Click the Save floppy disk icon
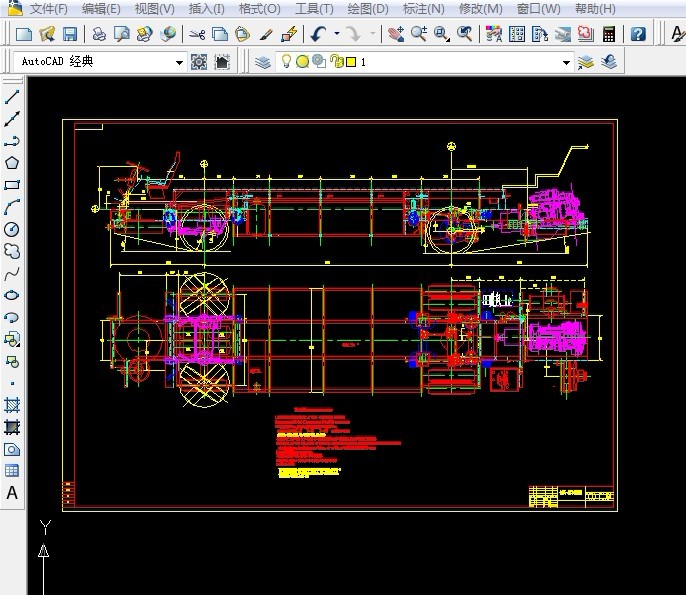This screenshot has width=686, height=595. (x=70, y=34)
